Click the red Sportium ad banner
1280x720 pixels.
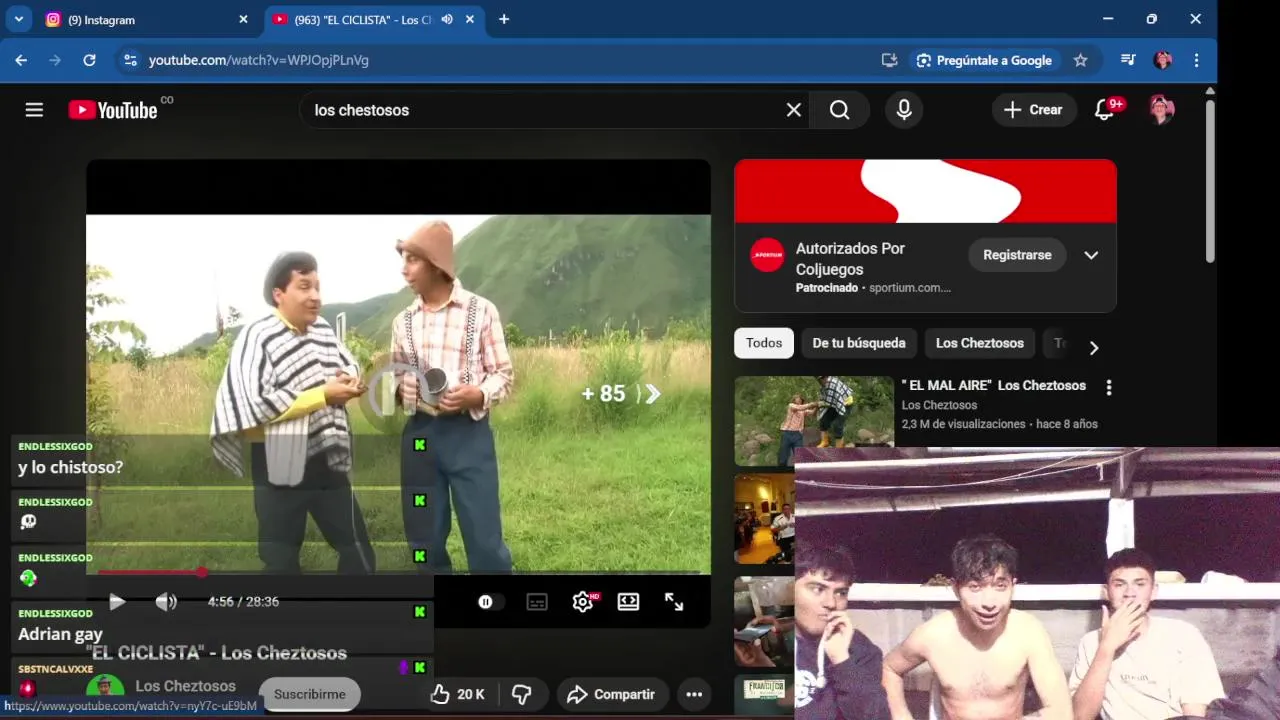click(x=925, y=191)
